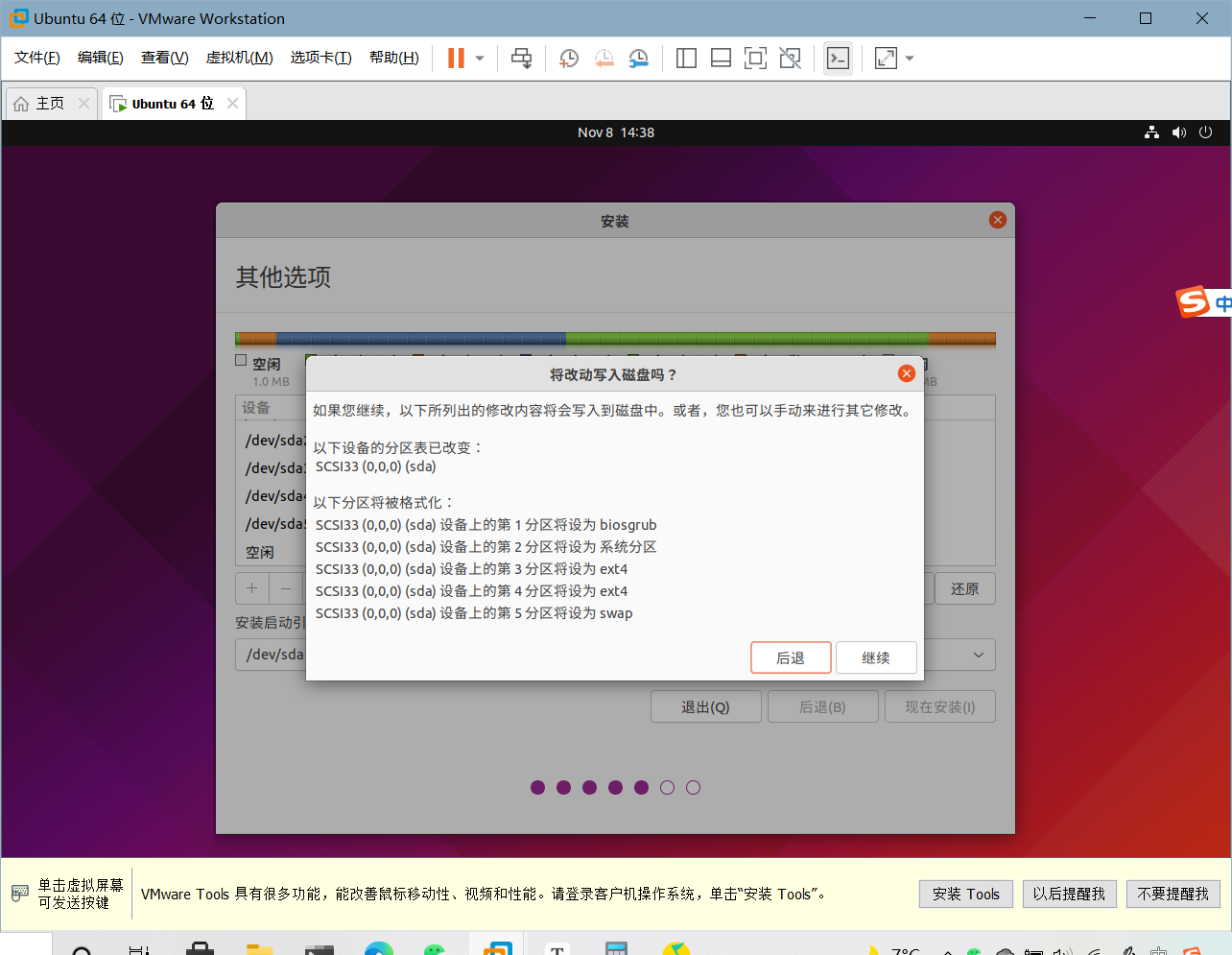Open the snapshot manager wrench icon
Image resolution: width=1232 pixels, height=955 pixels.
(638, 59)
